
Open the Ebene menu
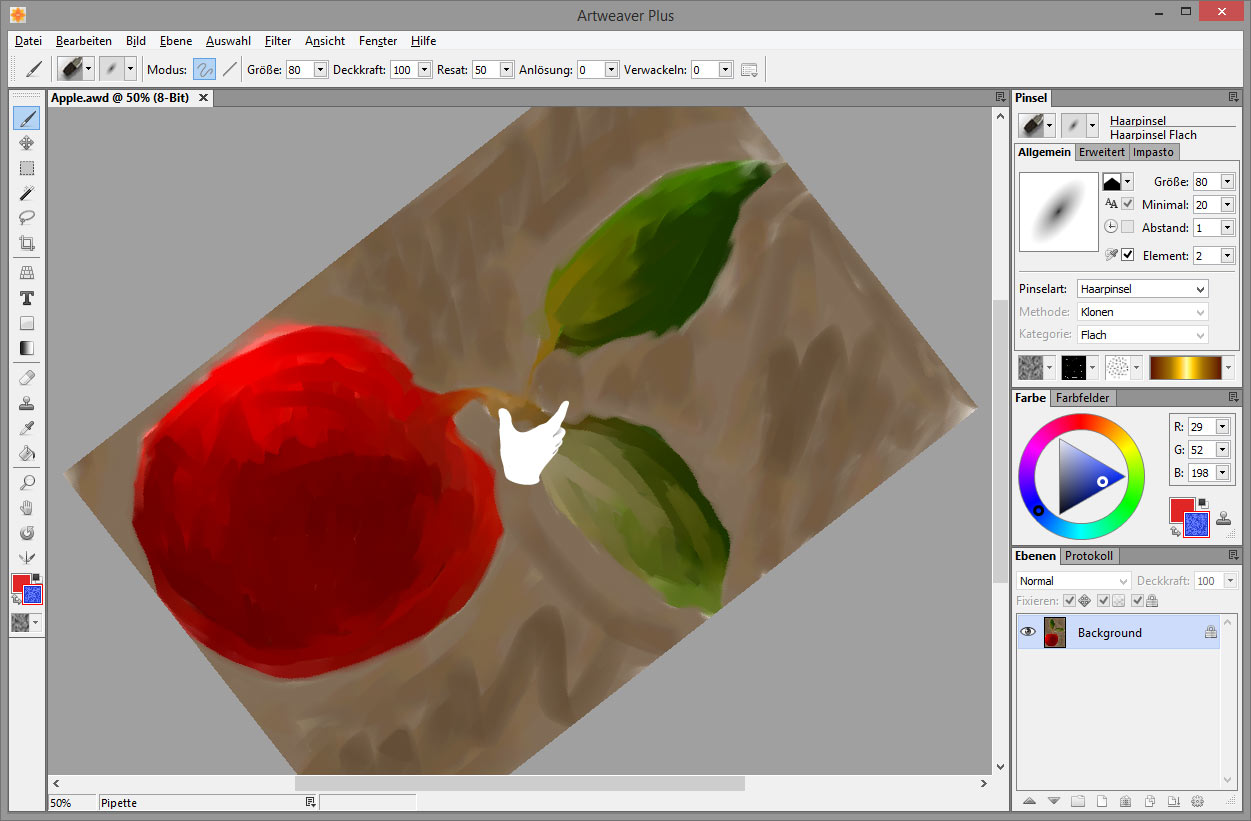tap(176, 41)
